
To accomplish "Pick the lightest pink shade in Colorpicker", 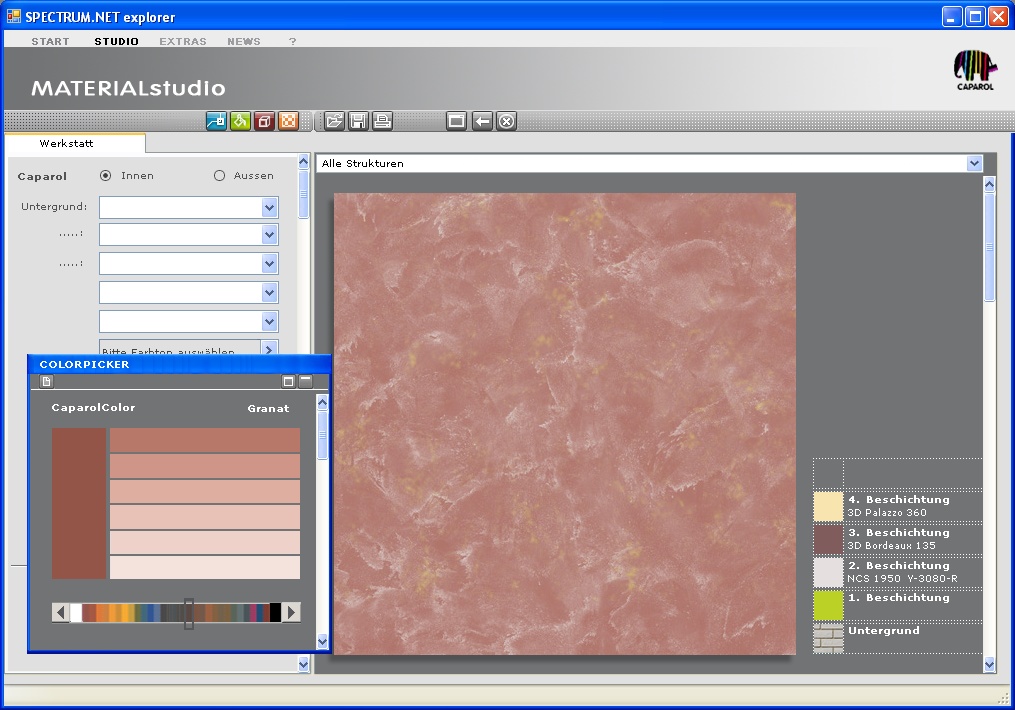I will click(204, 568).
